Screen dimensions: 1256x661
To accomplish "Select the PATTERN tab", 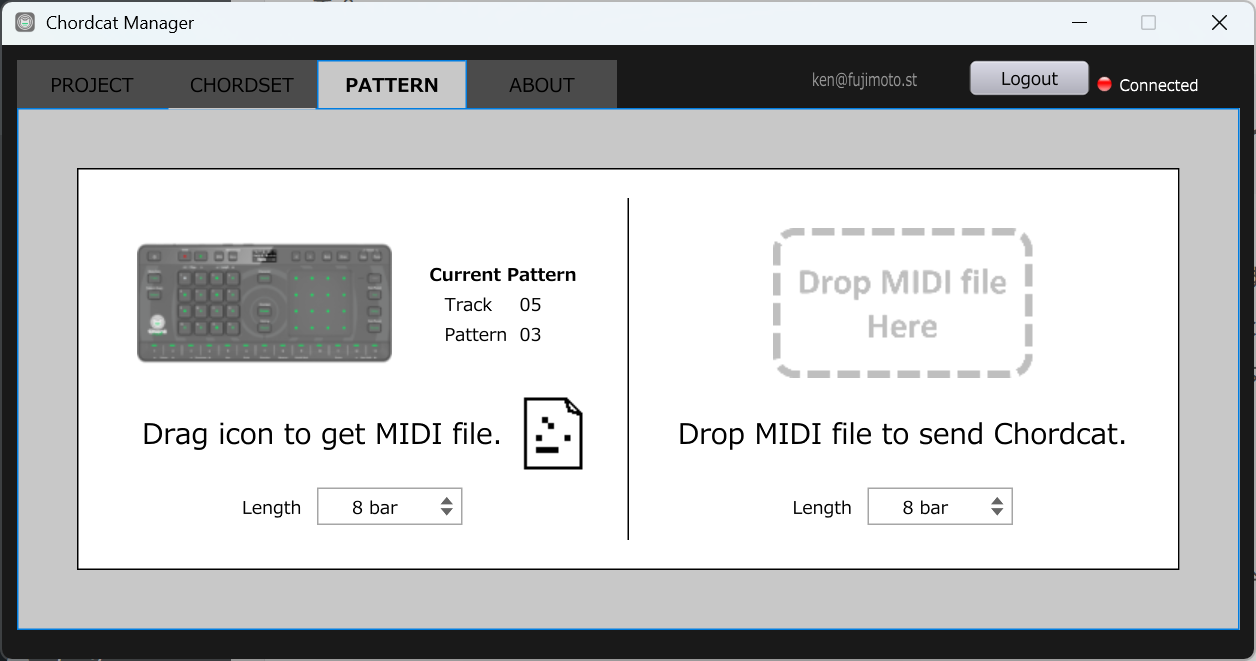I will (x=392, y=85).
